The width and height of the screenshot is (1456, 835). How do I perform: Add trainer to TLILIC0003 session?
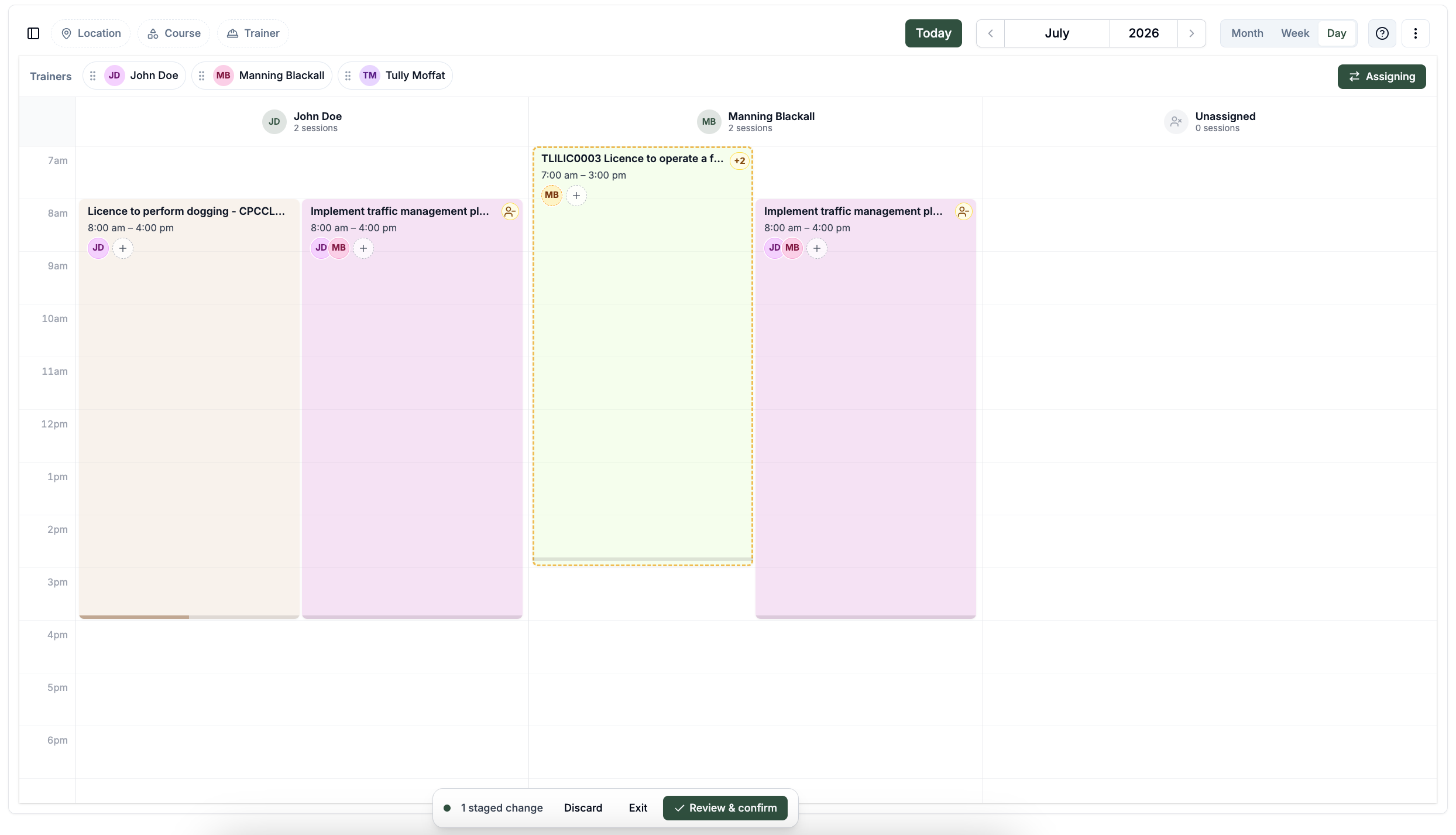[x=576, y=196]
